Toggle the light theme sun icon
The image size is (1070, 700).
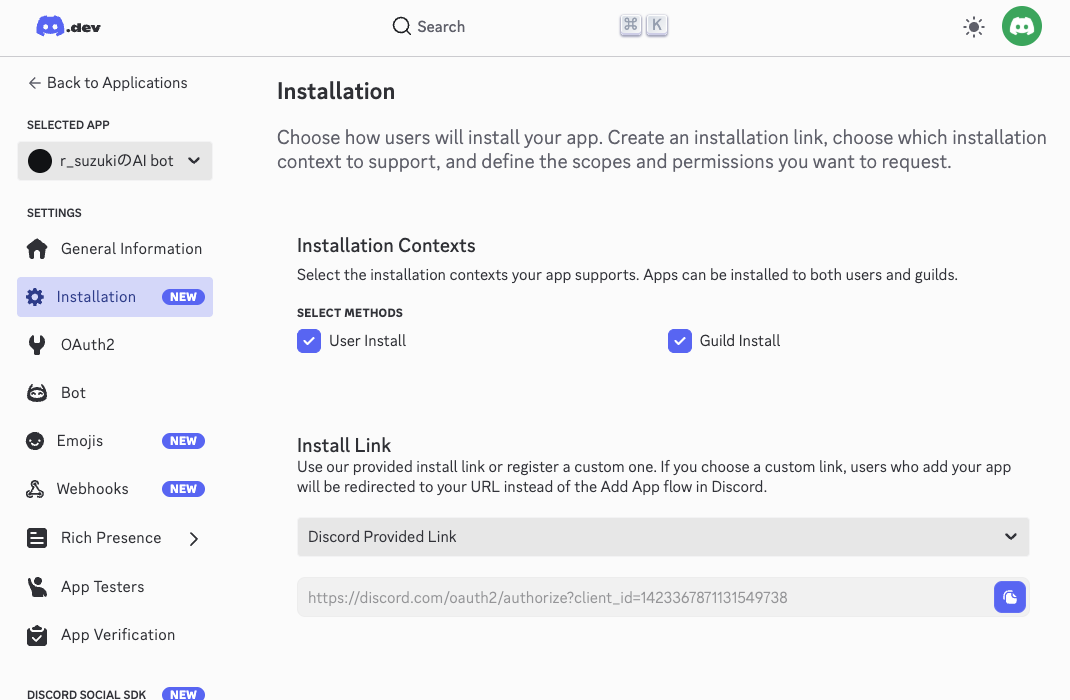973,27
